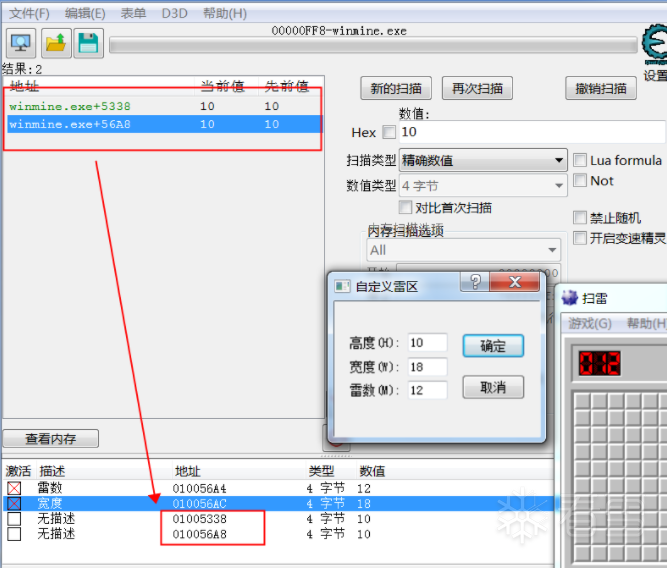Check the 对比首次扫描 checkbox
This screenshot has height=568, width=667.
coord(405,208)
